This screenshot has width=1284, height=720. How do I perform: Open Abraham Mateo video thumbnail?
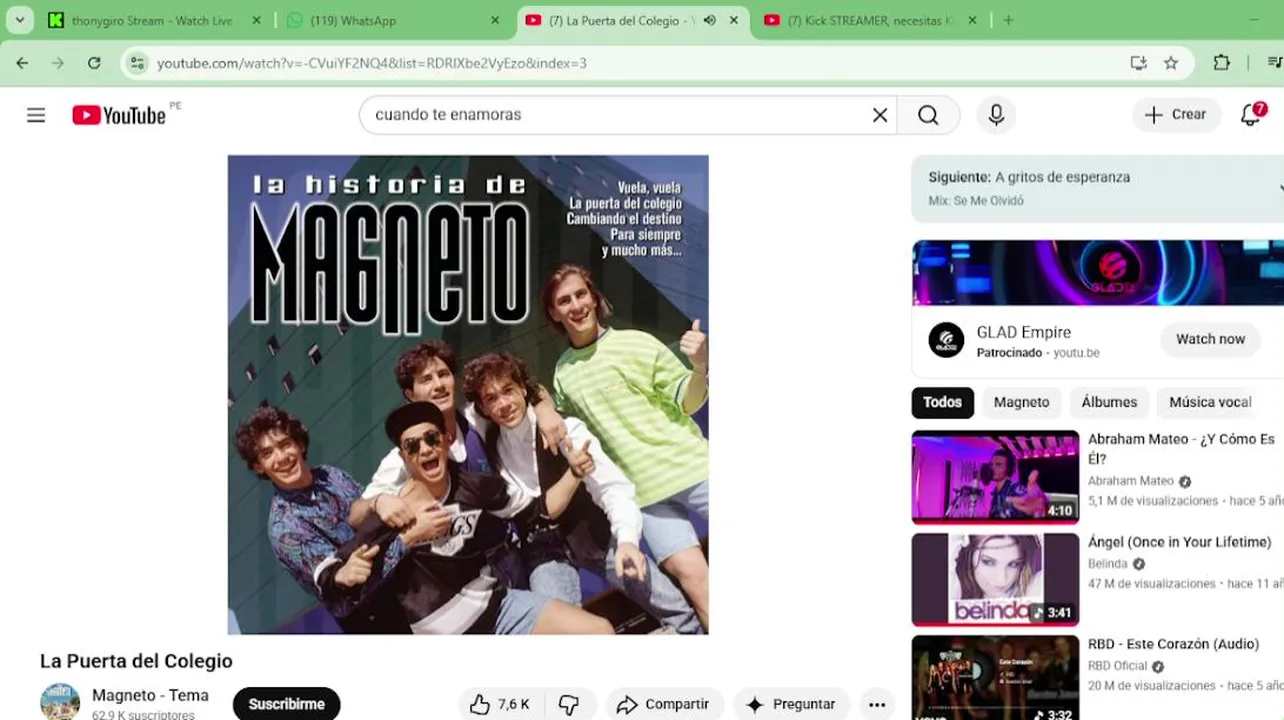[x=995, y=477]
